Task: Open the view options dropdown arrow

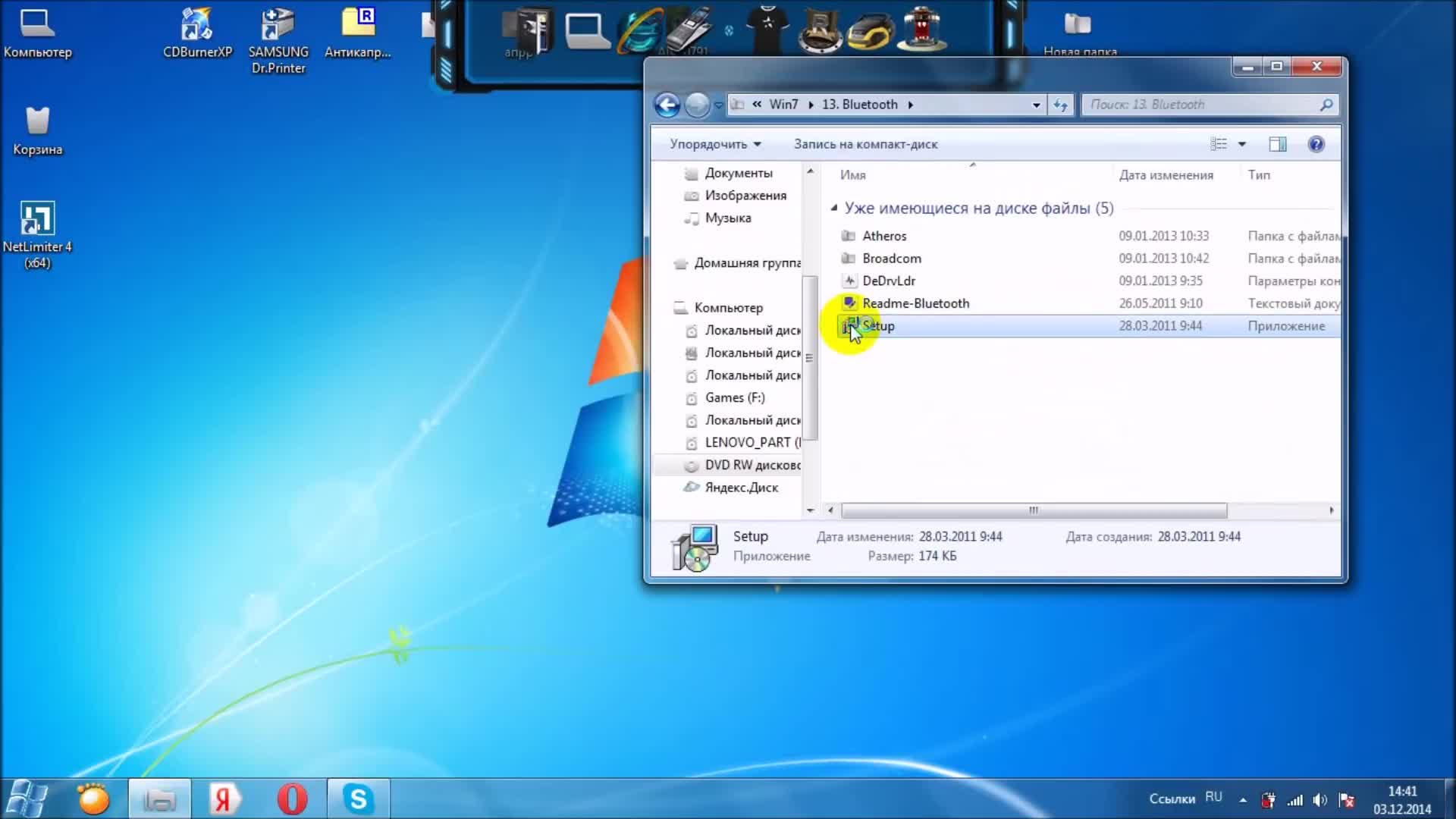Action: click(x=1242, y=144)
